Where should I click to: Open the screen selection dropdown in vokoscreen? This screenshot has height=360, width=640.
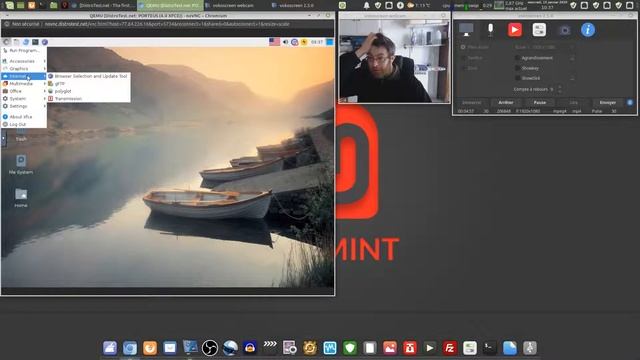[544, 47]
